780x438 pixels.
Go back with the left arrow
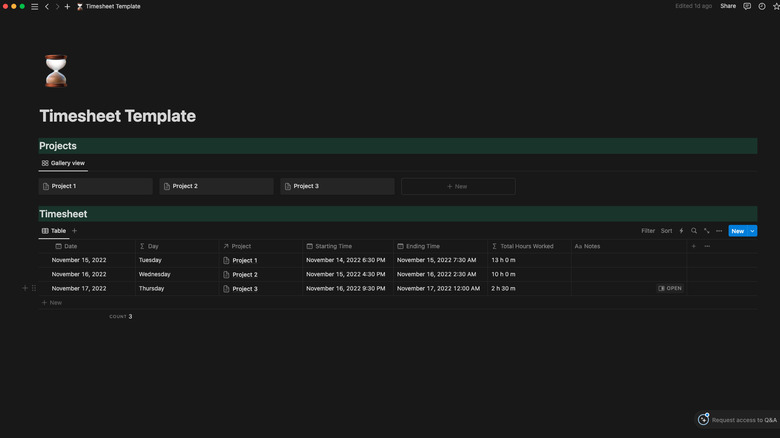point(46,6)
